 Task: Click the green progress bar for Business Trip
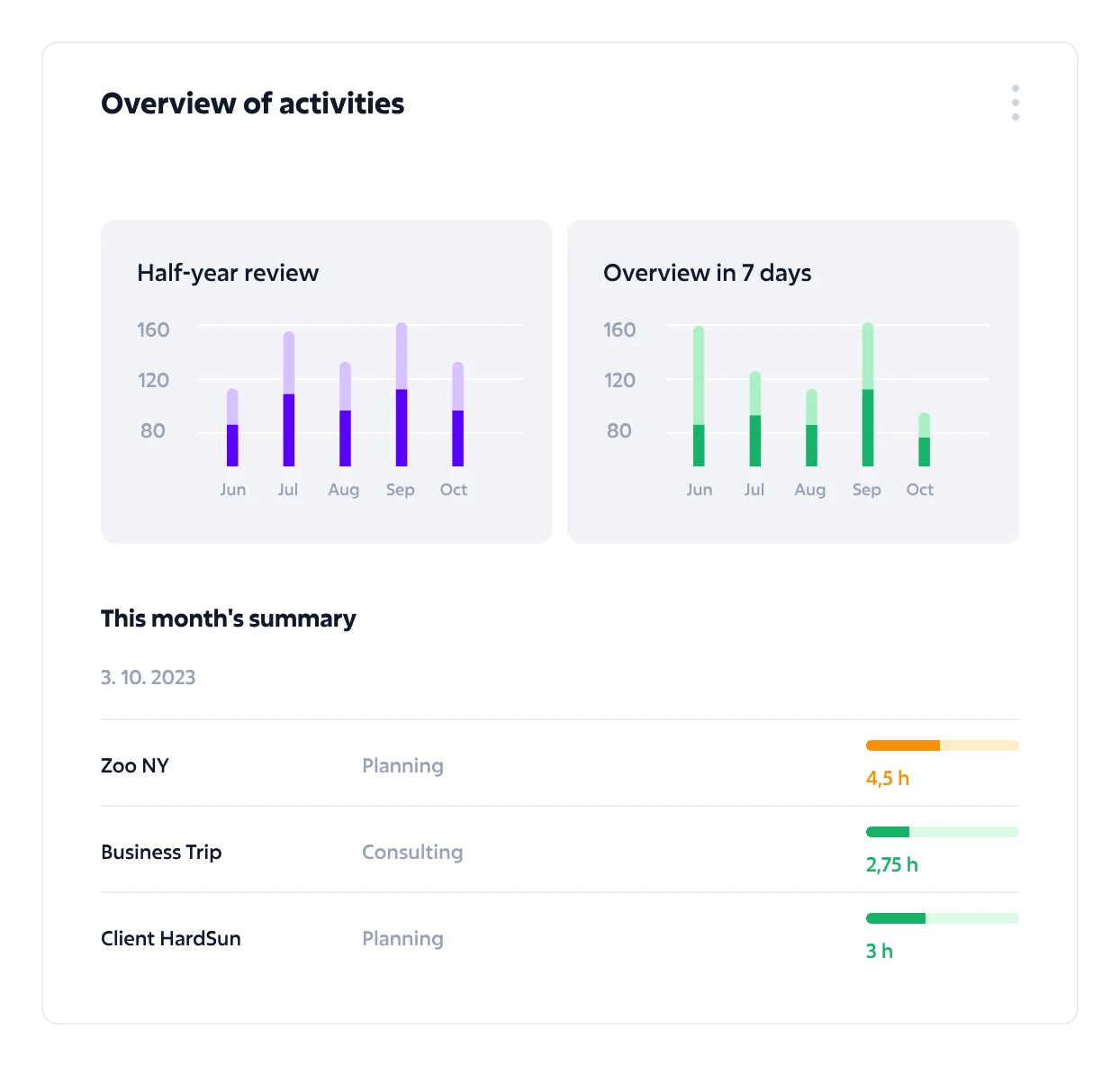943,832
